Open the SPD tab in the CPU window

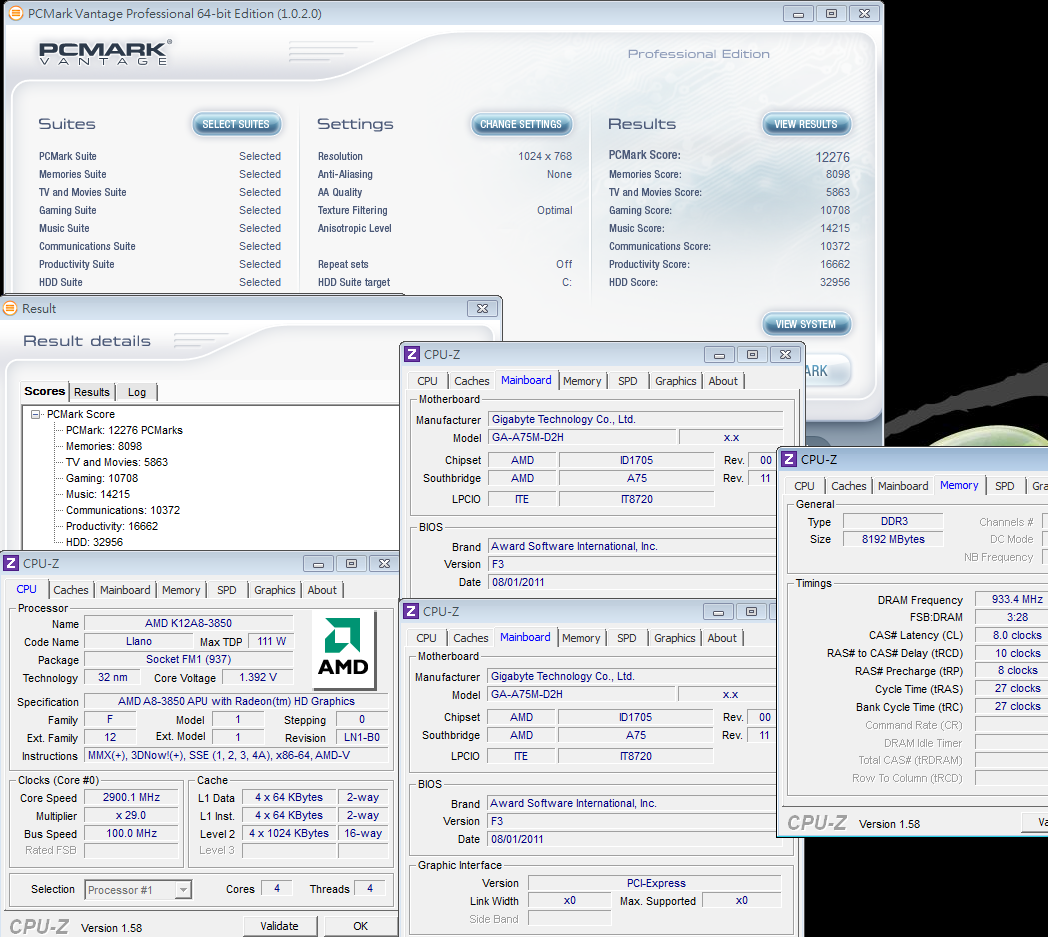pyautogui.click(x=227, y=590)
